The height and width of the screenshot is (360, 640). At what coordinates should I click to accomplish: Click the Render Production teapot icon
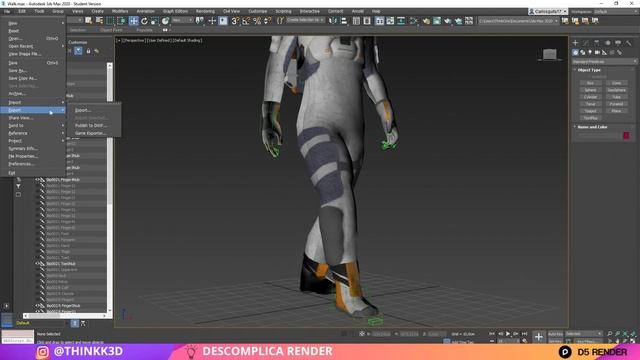pos(448,21)
